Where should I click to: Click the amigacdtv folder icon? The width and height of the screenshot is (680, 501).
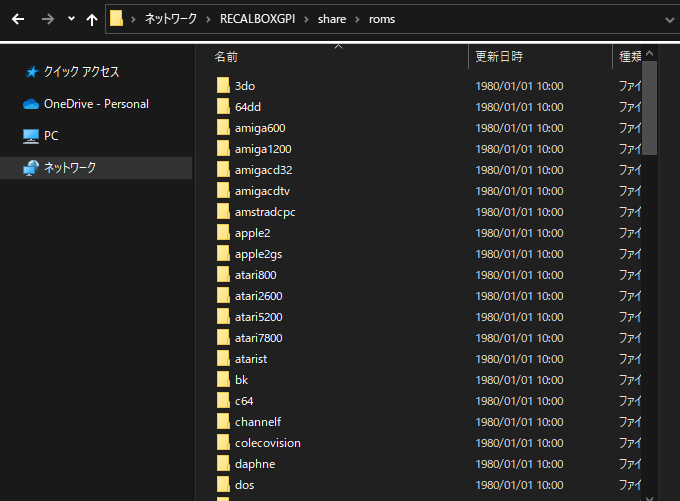[223, 190]
